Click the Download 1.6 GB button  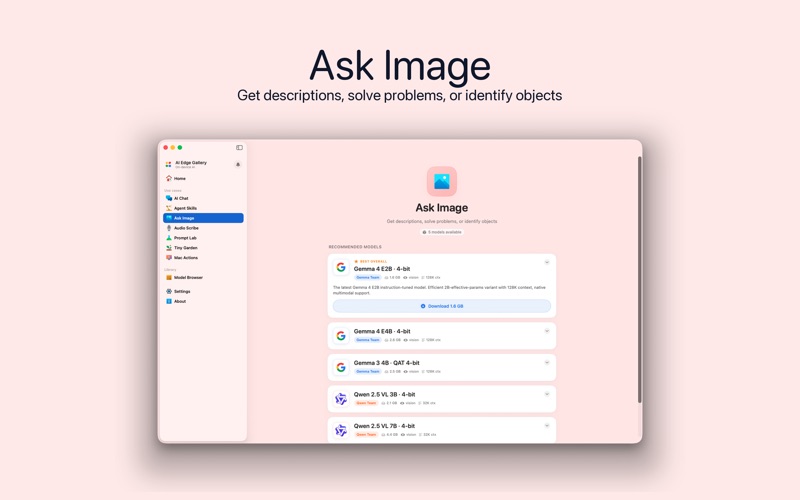(x=442, y=306)
